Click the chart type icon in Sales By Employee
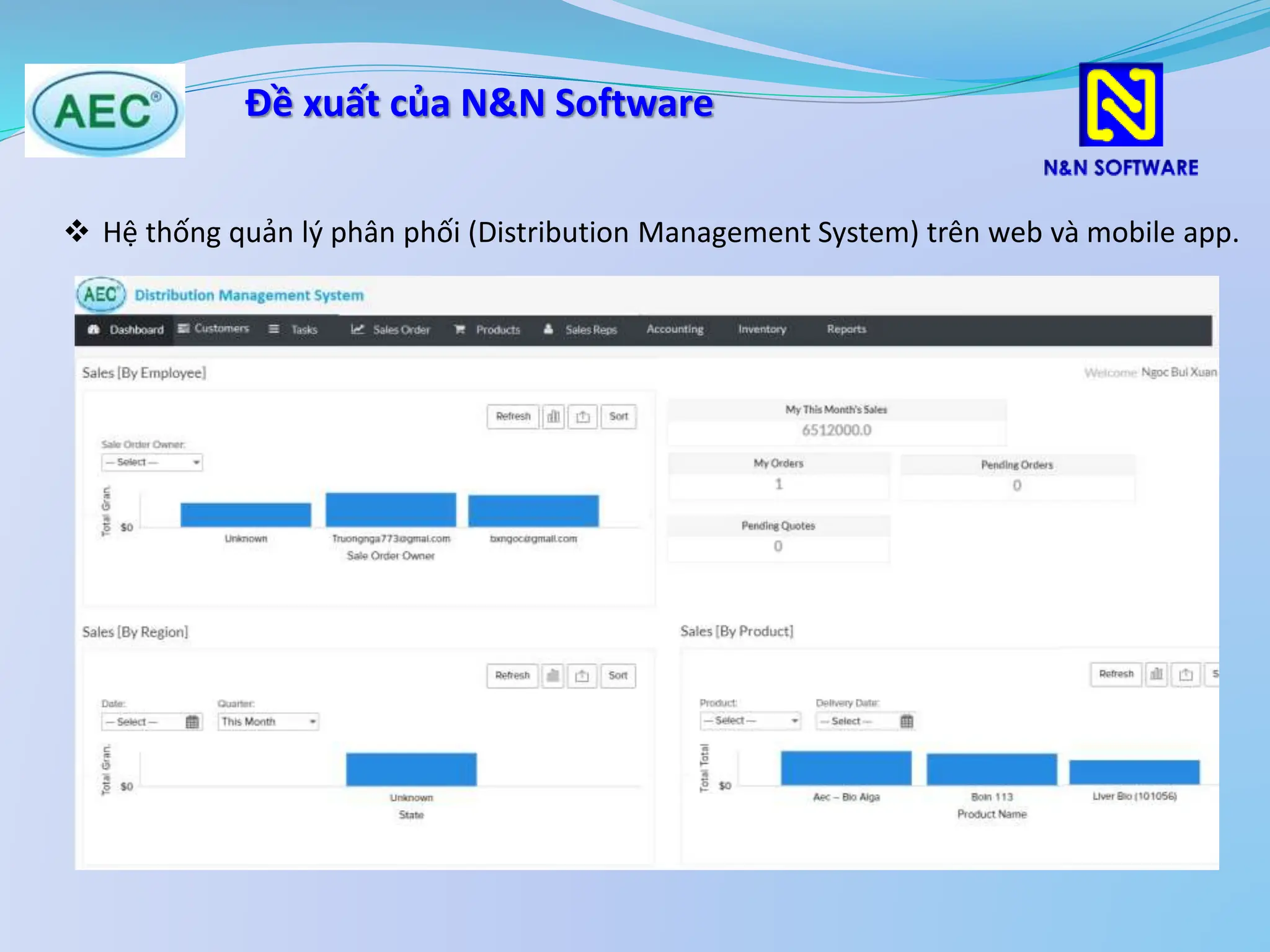The width and height of the screenshot is (1270, 952). tap(553, 416)
